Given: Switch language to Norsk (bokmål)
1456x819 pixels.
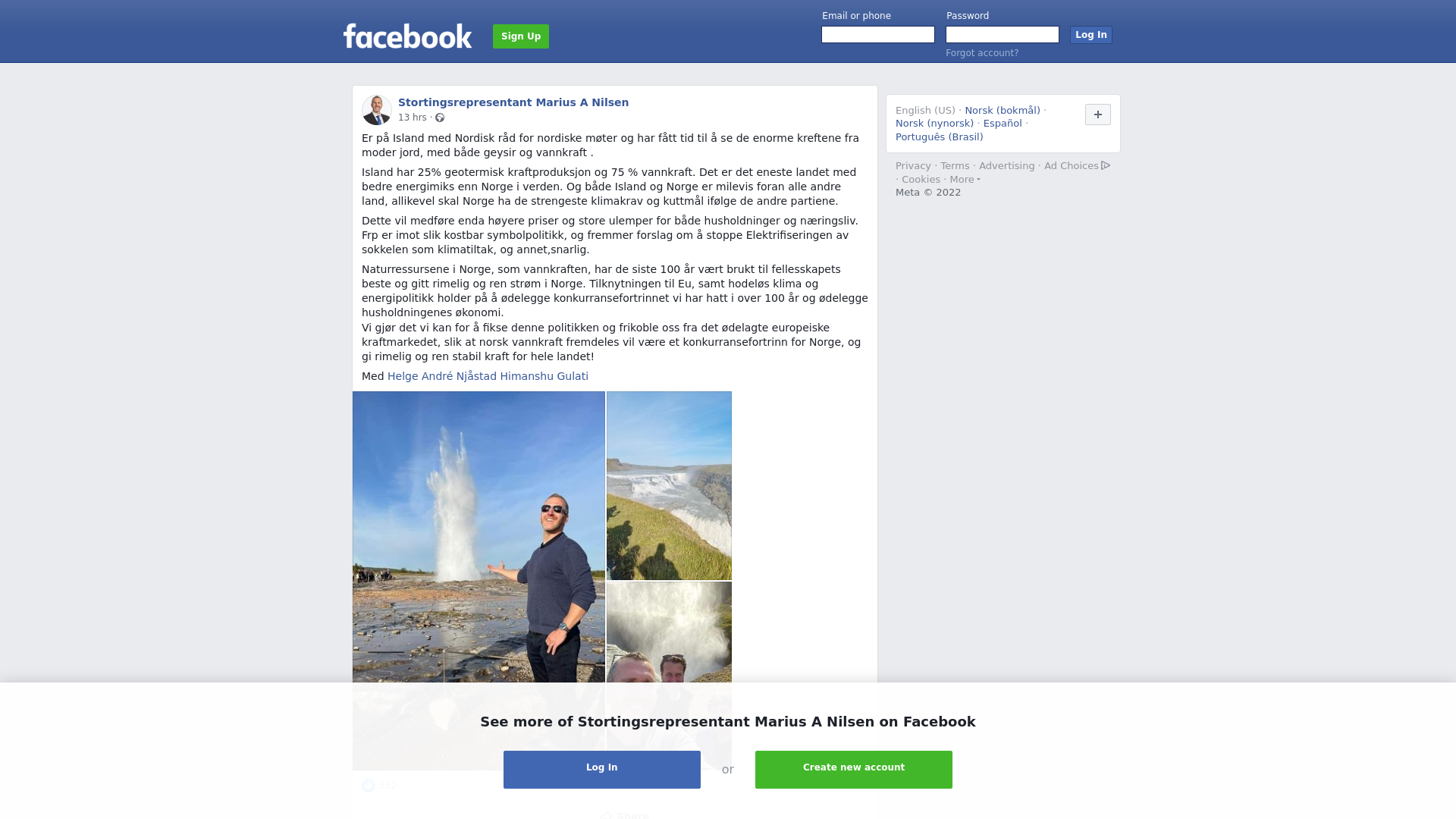Looking at the screenshot, I should pos(1003,111).
